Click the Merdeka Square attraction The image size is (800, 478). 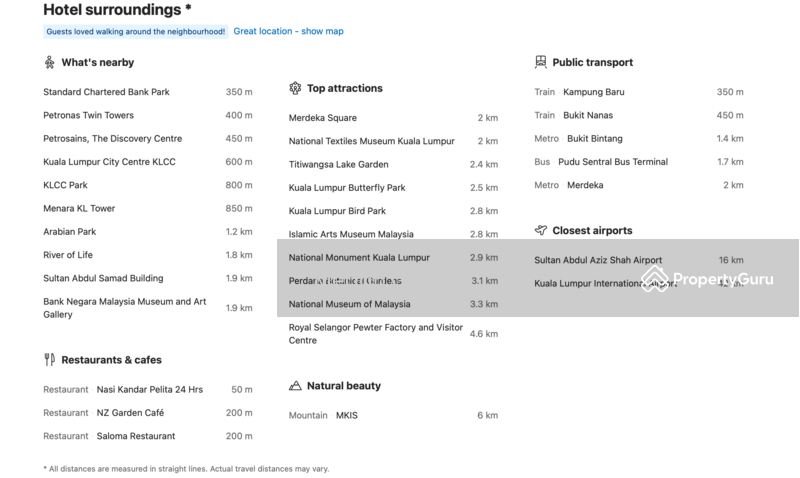point(322,118)
